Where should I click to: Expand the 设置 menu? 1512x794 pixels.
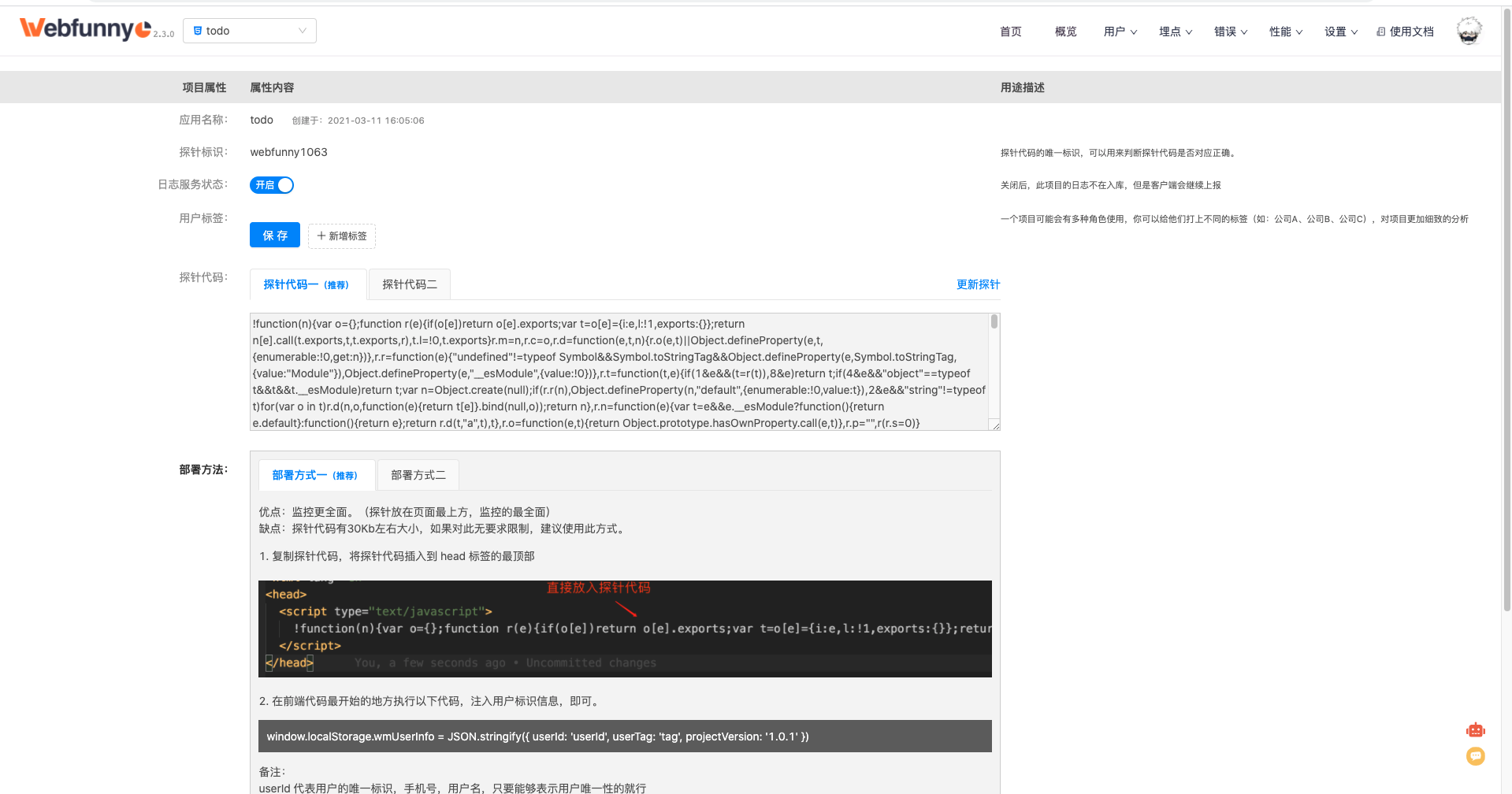pos(1340,32)
